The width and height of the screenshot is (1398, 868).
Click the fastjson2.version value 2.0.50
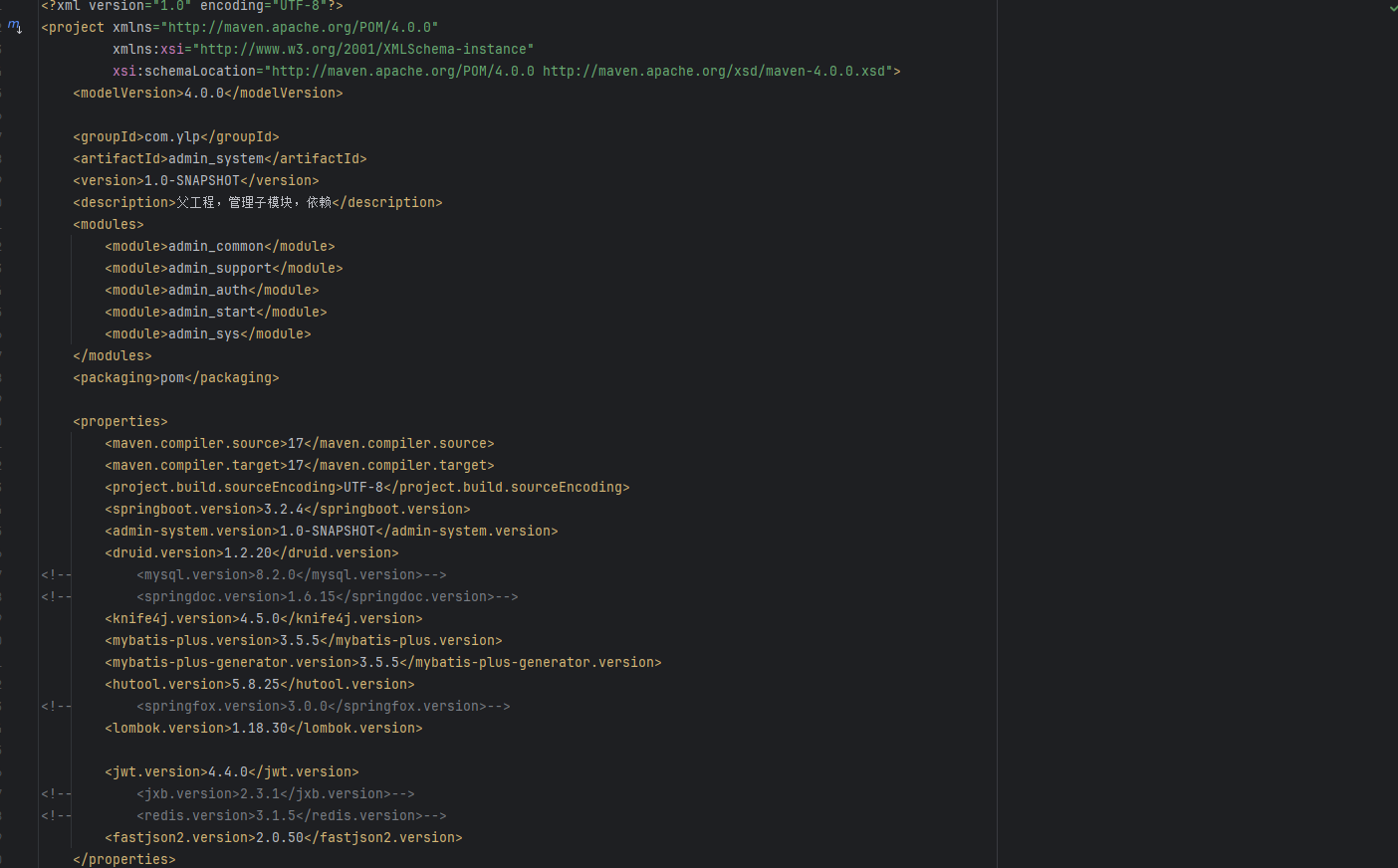coord(280,837)
